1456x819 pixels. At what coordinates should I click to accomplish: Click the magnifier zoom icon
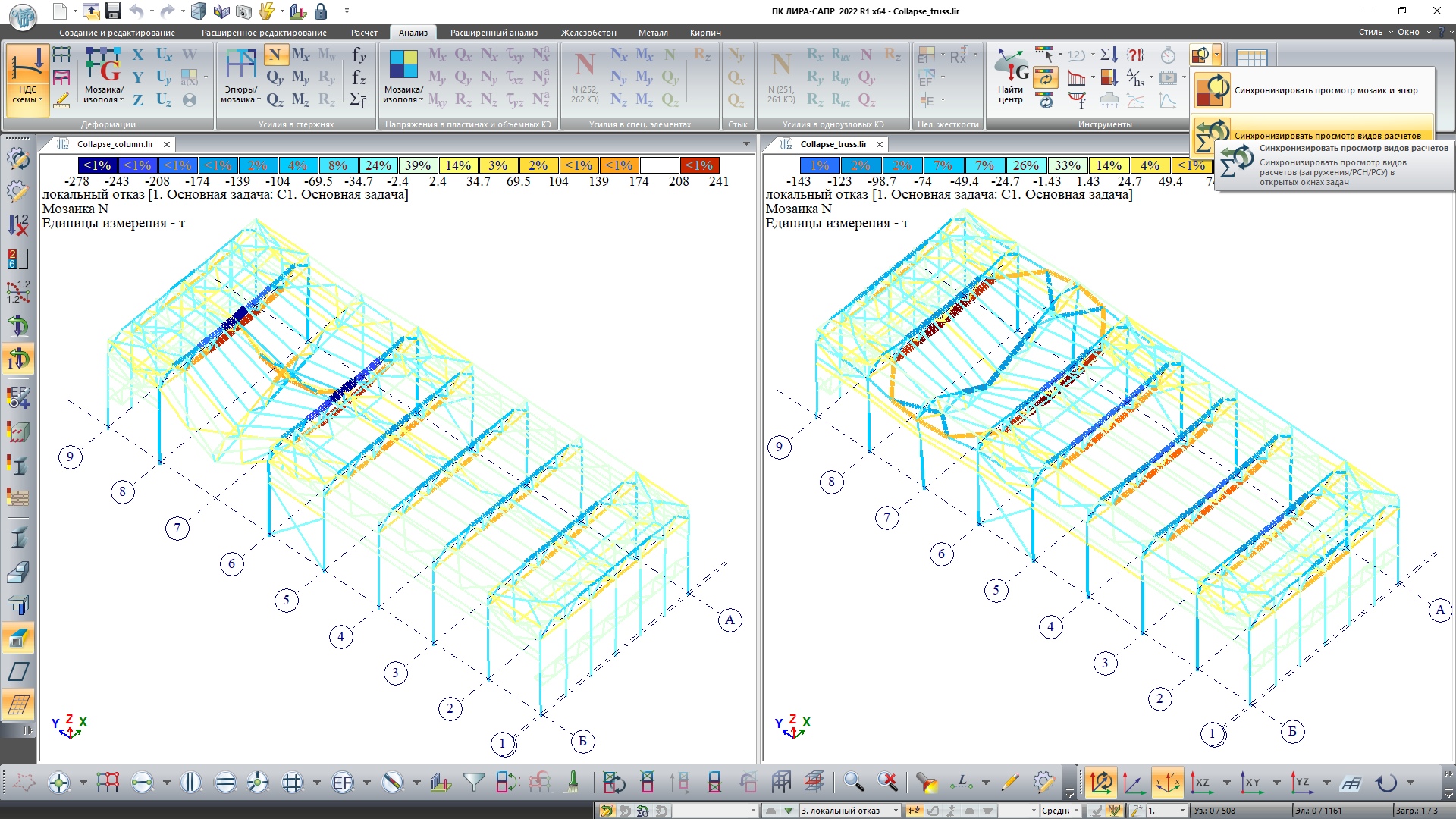853,782
